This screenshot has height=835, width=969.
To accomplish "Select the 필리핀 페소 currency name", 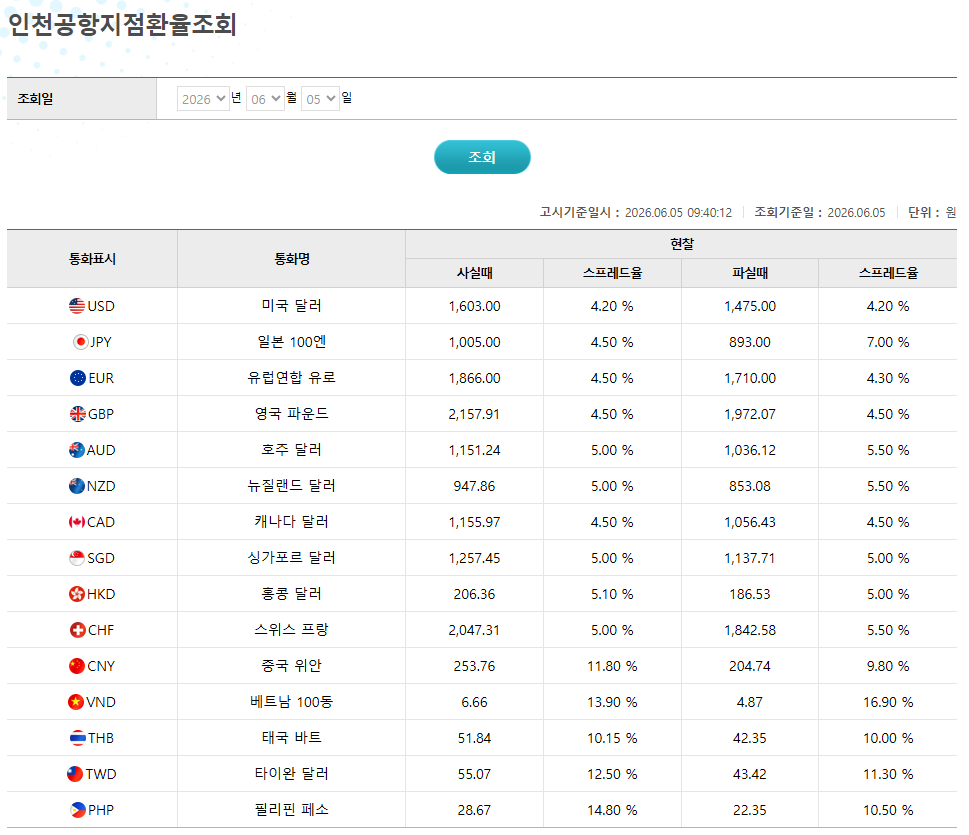I will coord(292,810).
